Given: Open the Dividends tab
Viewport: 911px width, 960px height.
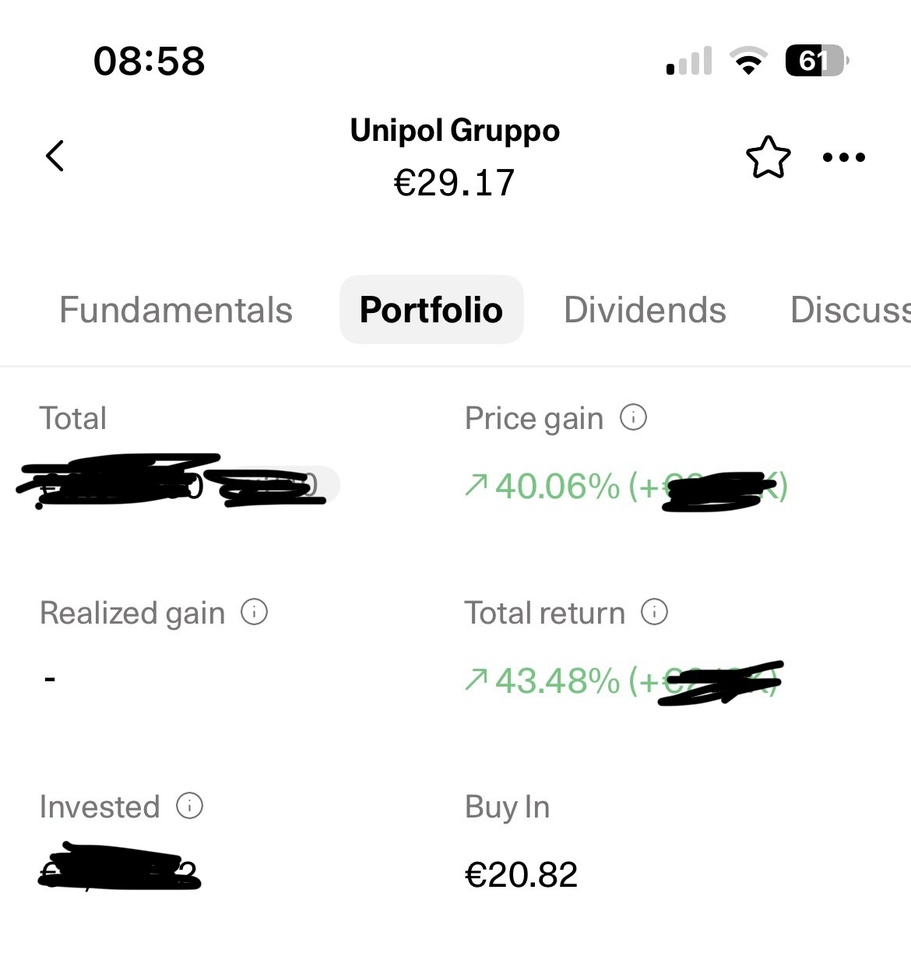Looking at the screenshot, I should pos(645,310).
